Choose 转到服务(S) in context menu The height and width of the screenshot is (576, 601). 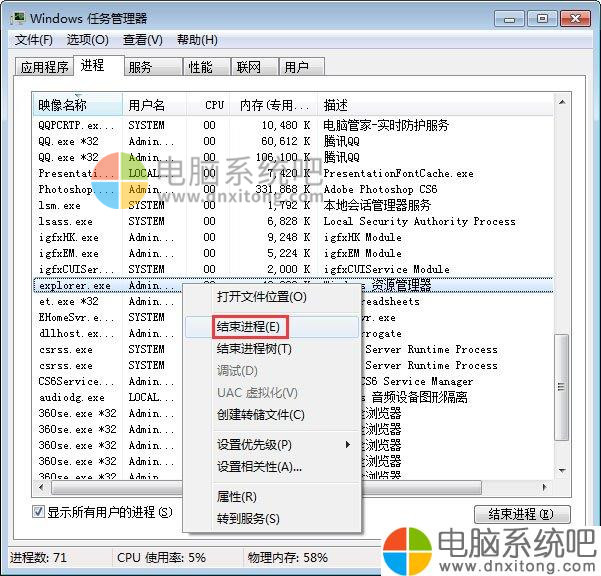tap(272, 519)
